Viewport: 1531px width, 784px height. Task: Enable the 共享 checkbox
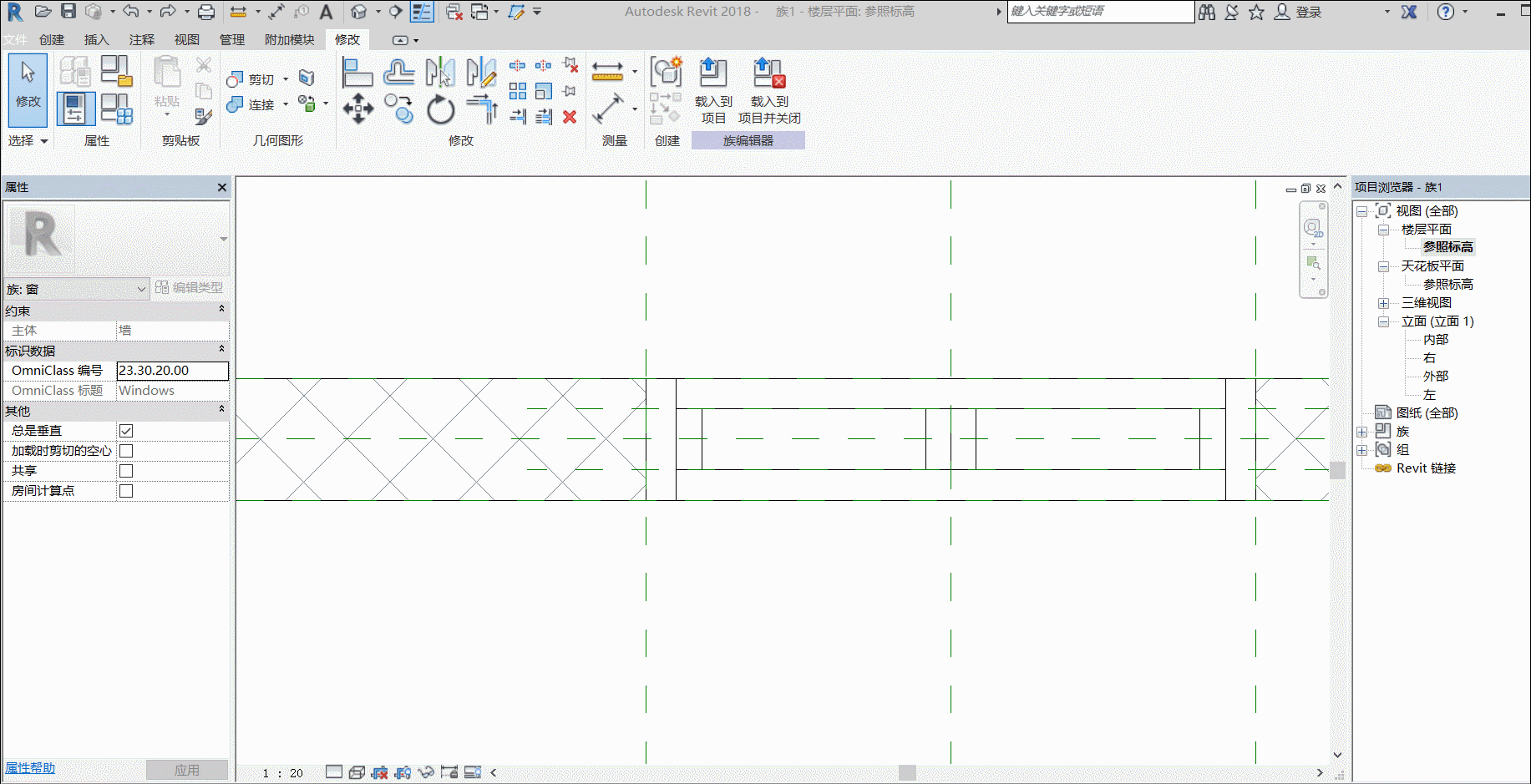[126, 471]
